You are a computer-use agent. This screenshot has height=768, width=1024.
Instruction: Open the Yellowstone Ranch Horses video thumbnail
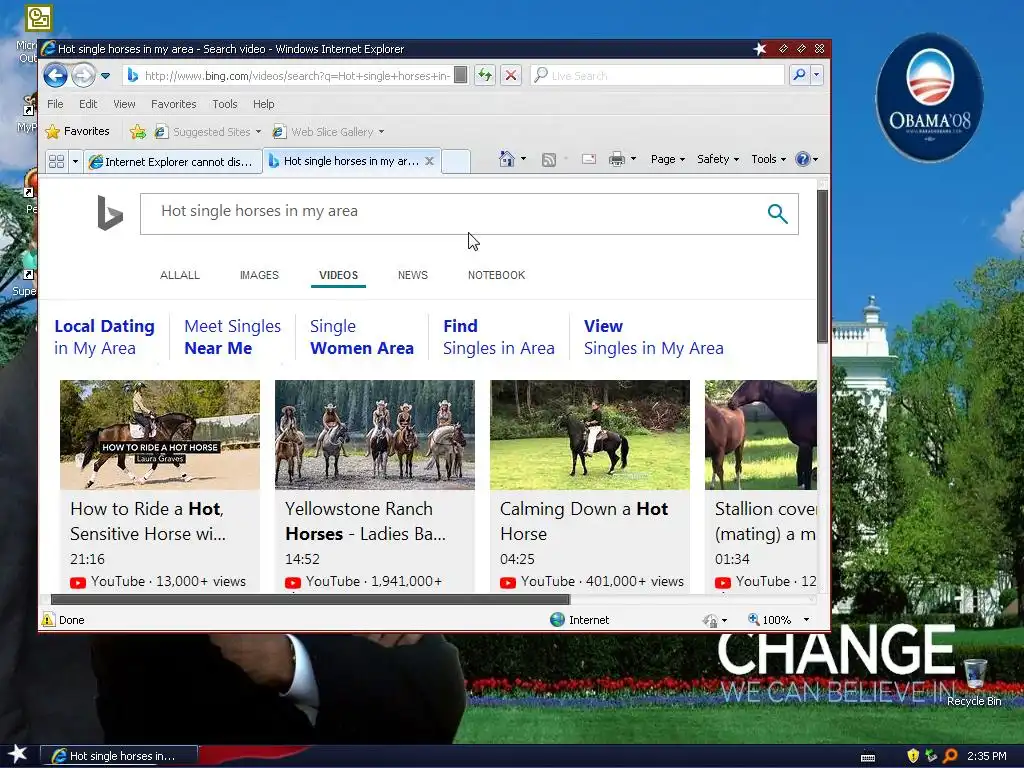click(375, 435)
